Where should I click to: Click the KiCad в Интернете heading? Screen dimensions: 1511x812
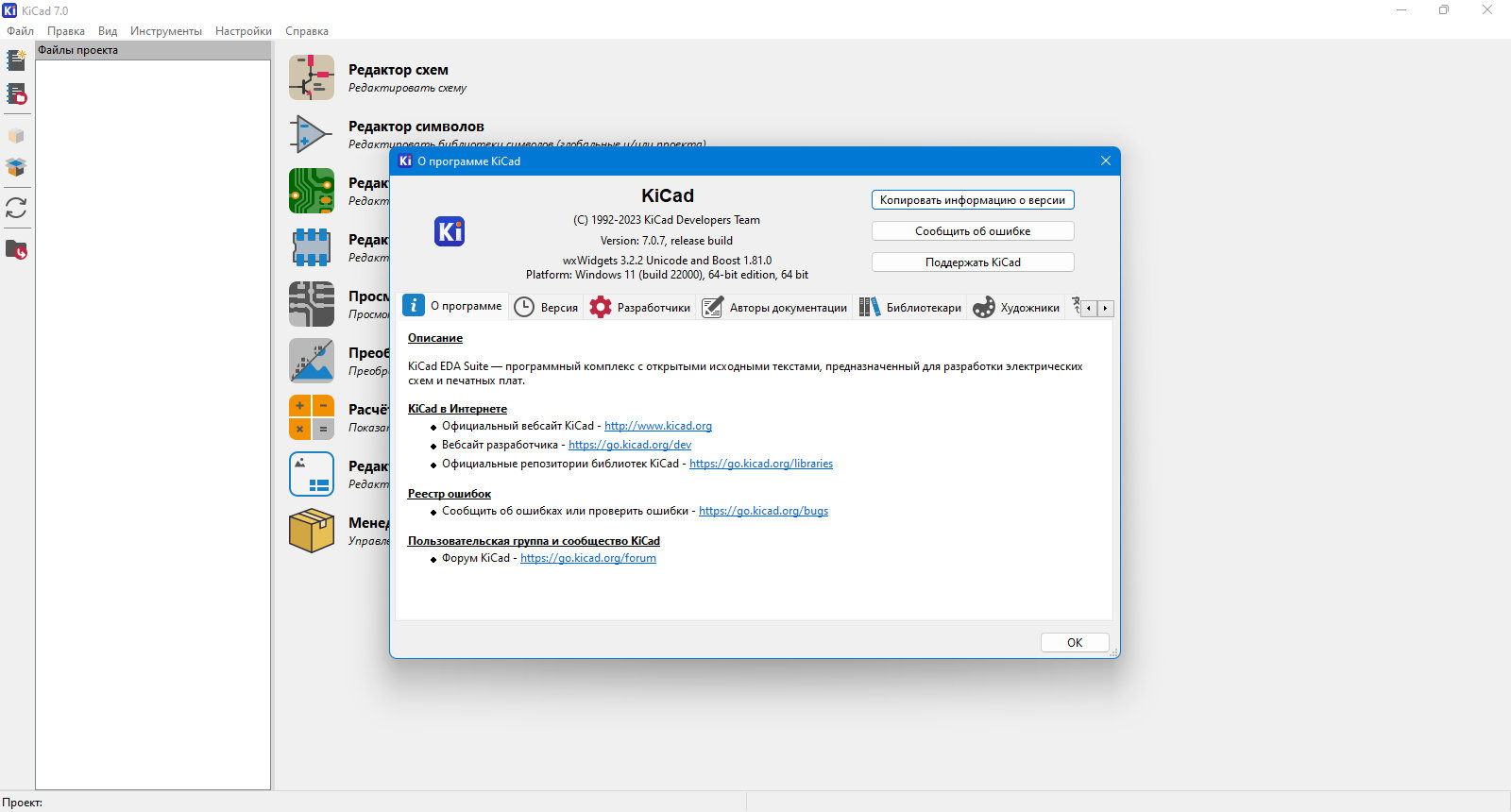click(x=457, y=409)
